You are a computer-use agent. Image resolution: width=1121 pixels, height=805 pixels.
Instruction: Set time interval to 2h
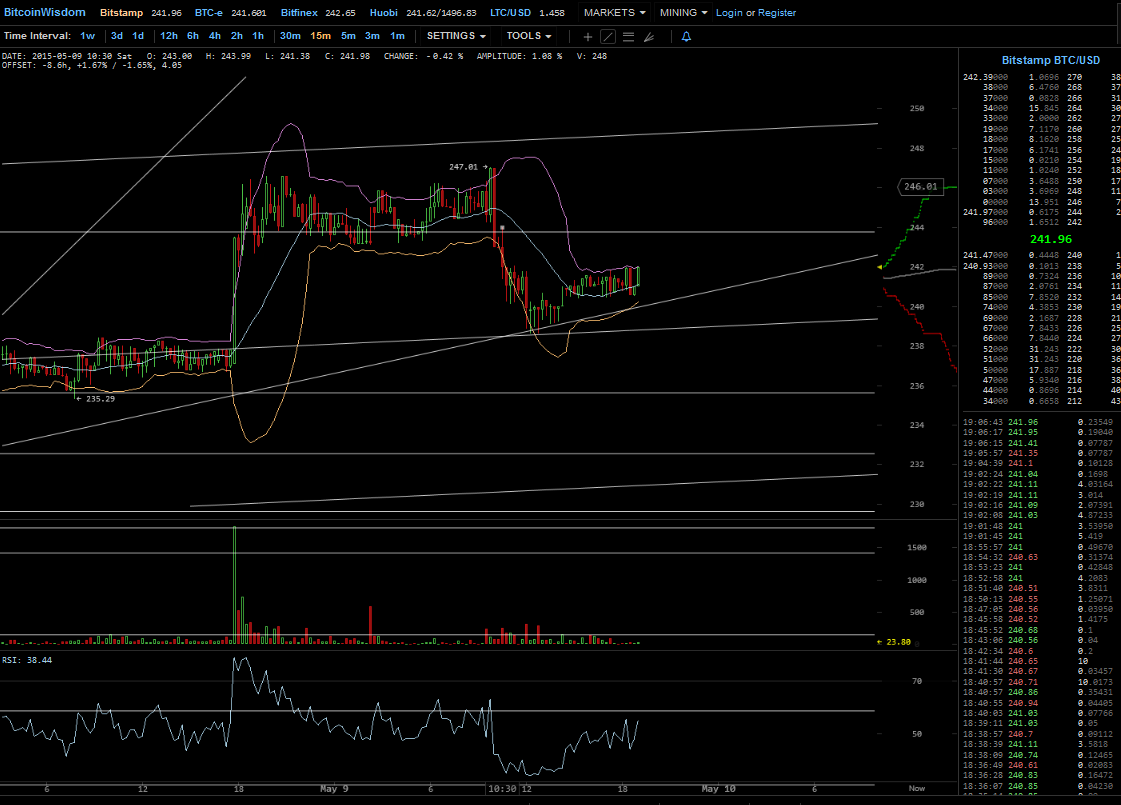point(237,36)
